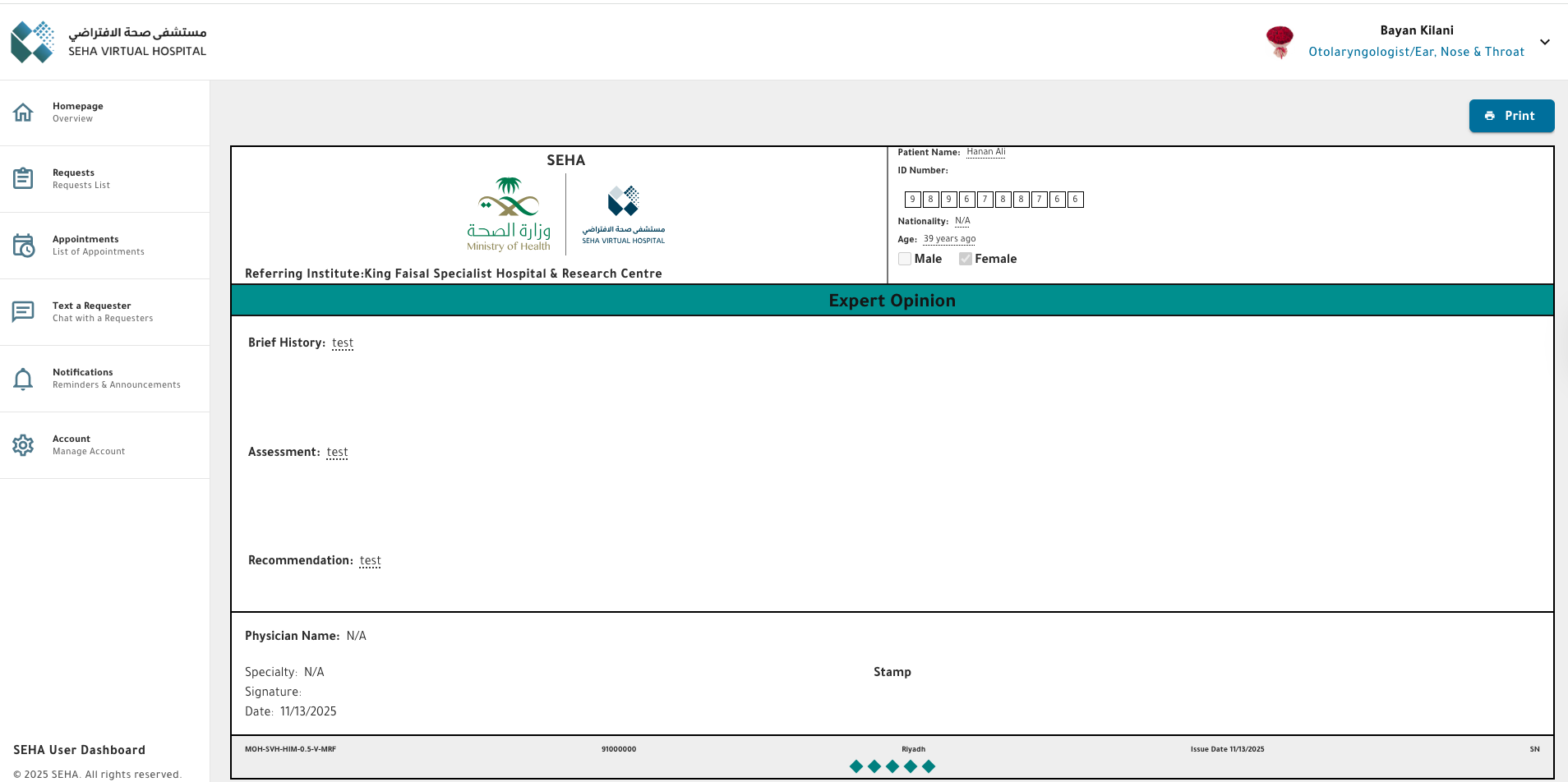Click the Recommendation test value
The image size is (1568, 782).
click(x=370, y=560)
